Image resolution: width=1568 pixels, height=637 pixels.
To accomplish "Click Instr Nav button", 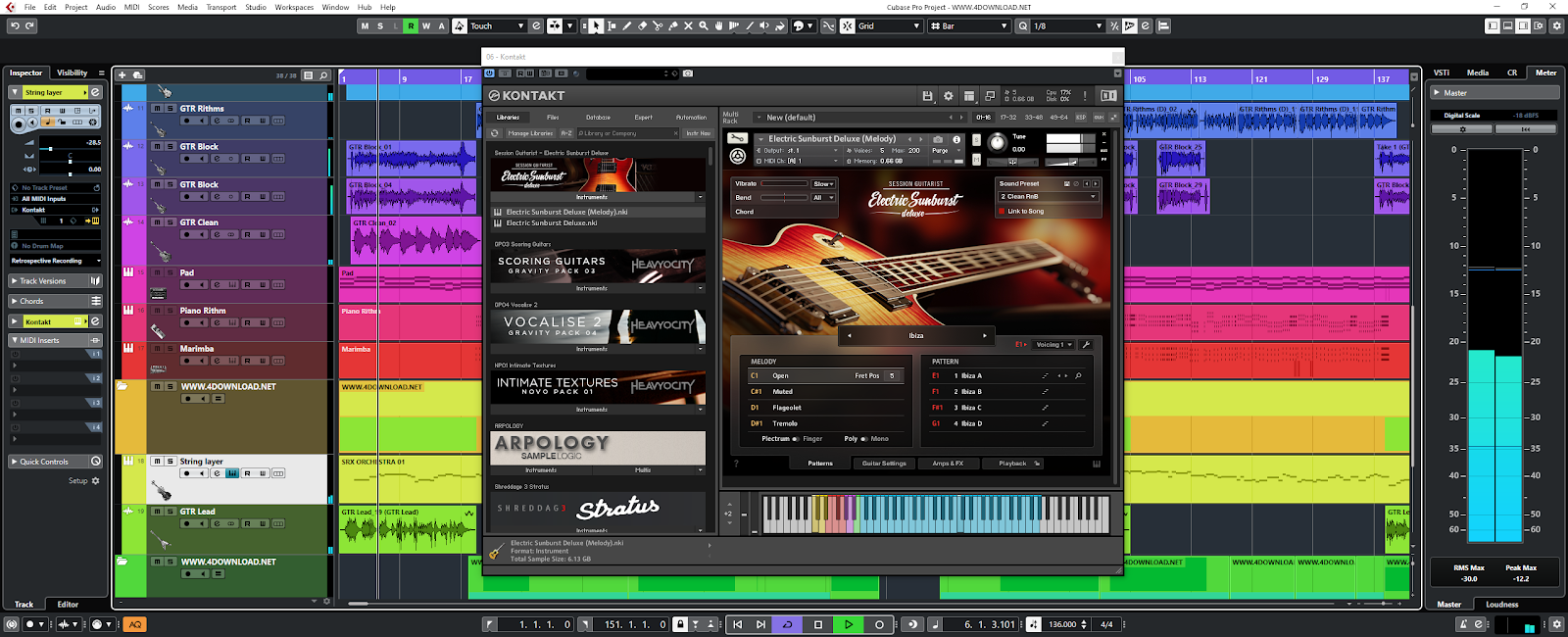I will [698, 133].
